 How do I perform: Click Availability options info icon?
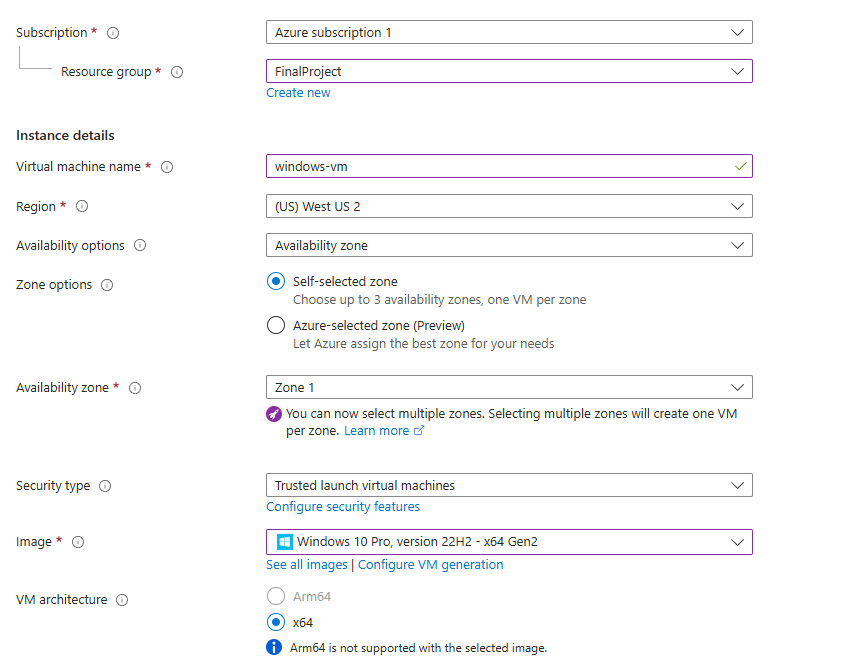(x=140, y=245)
